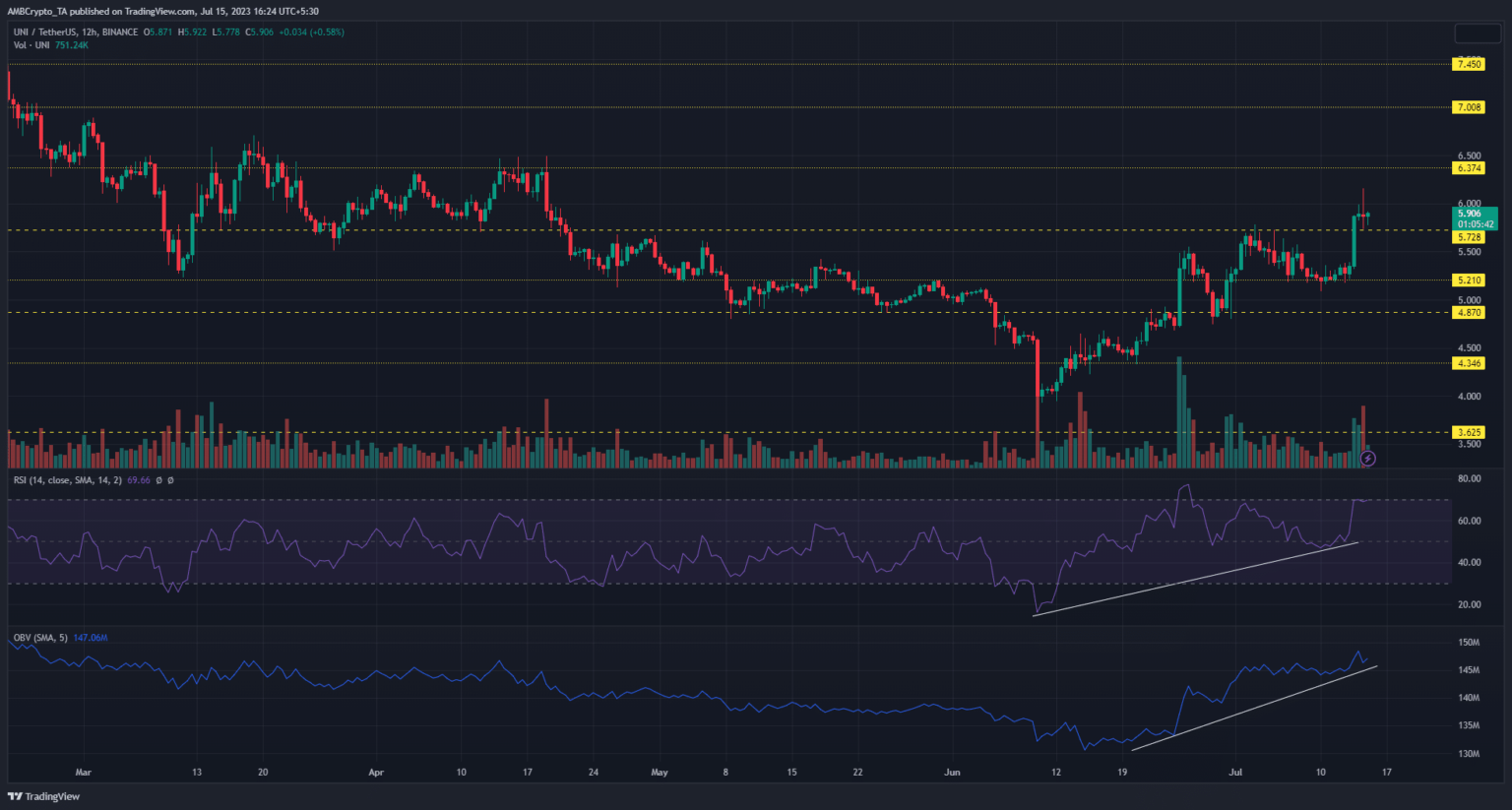Screen dimensions: 1512x810
Task: Select the UNI / TetherUS symbol title
Action: coord(45,32)
